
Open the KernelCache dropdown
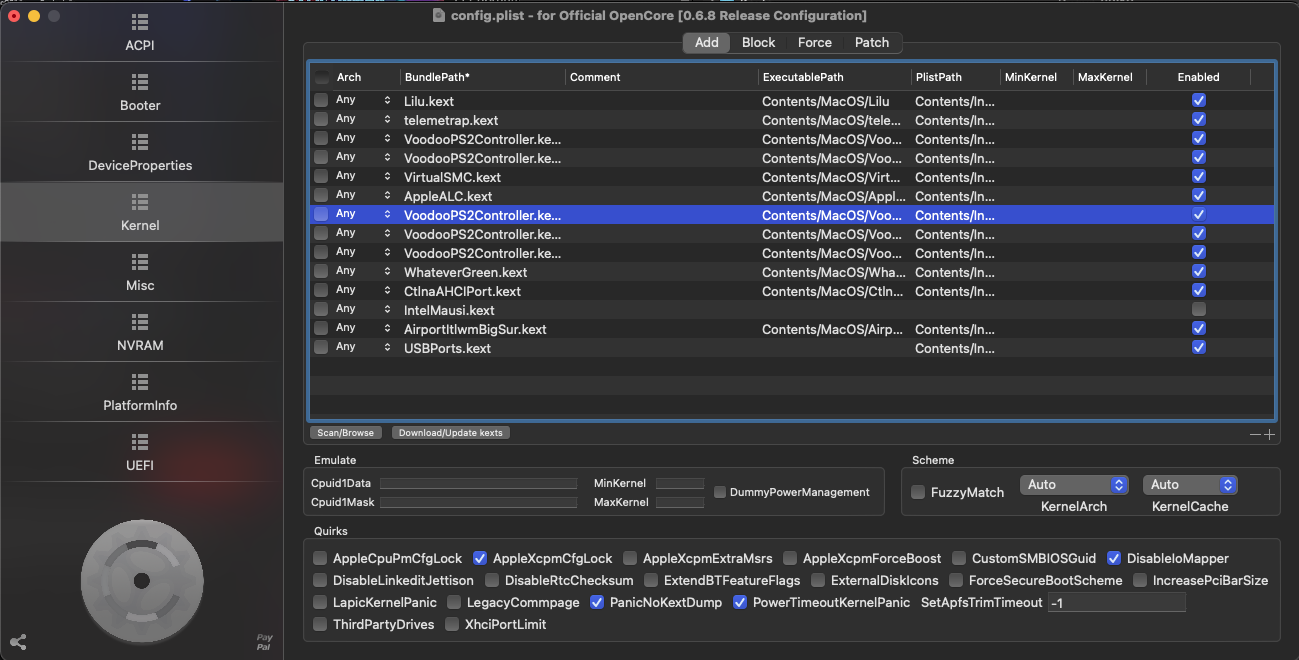click(x=1189, y=485)
